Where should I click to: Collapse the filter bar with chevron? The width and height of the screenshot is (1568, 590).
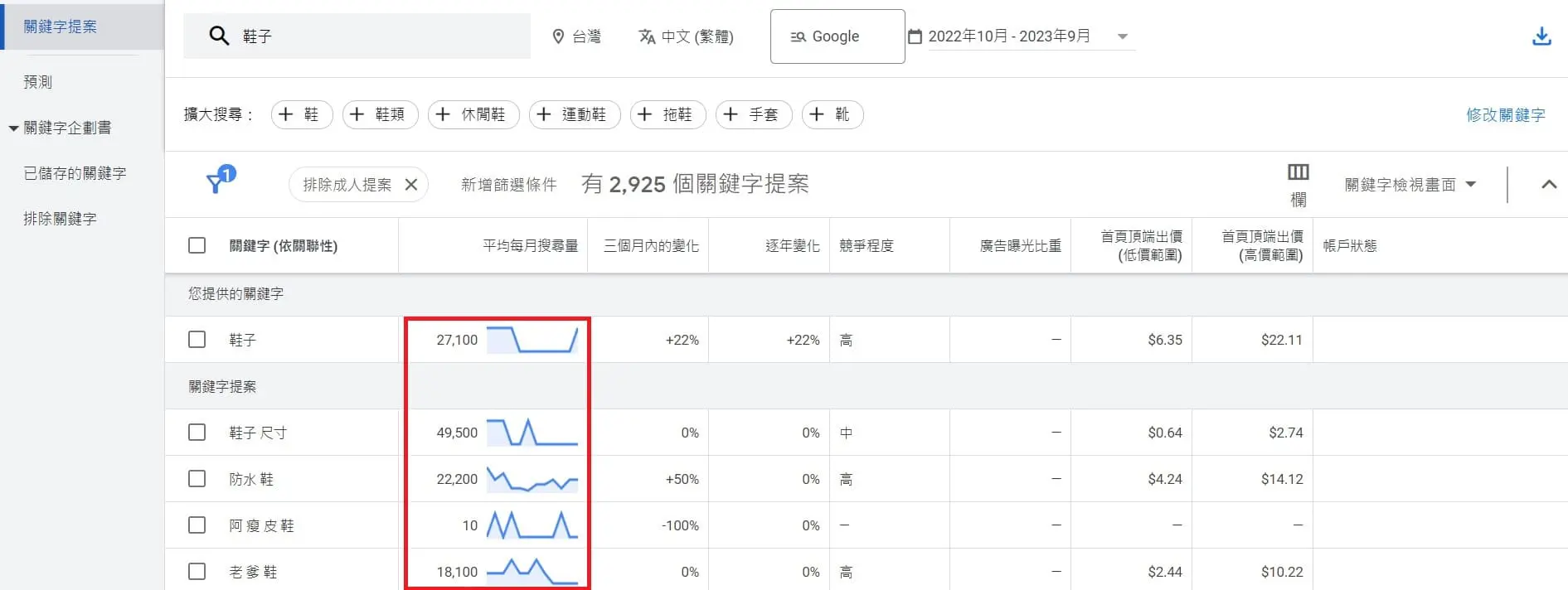click(x=1548, y=185)
